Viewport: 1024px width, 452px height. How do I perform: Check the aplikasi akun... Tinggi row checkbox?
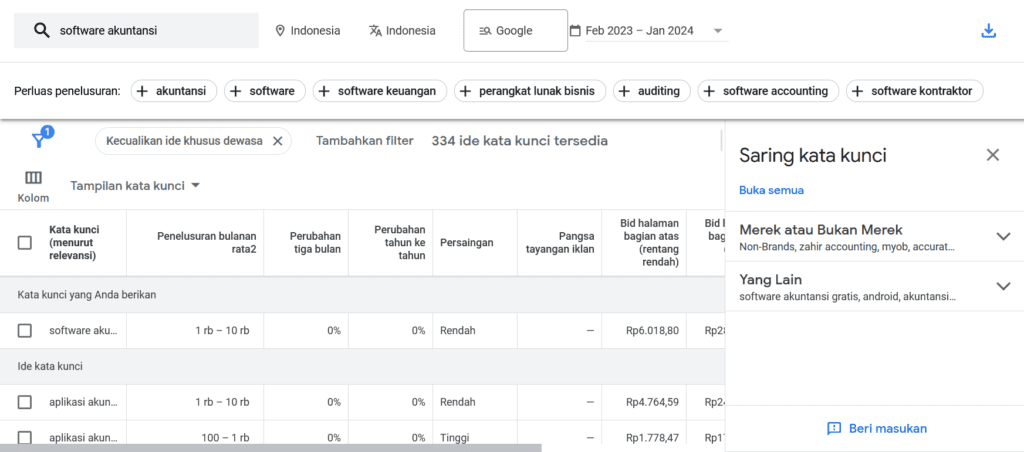coord(25,438)
